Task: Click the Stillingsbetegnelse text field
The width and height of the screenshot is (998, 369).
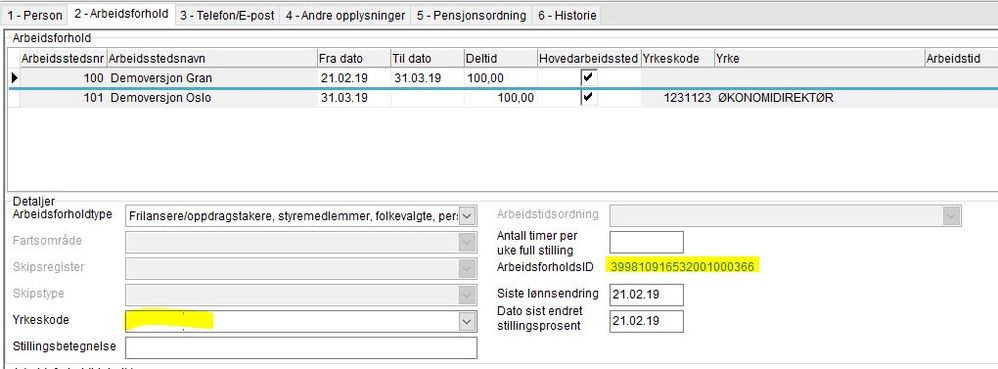Action: click(301, 348)
